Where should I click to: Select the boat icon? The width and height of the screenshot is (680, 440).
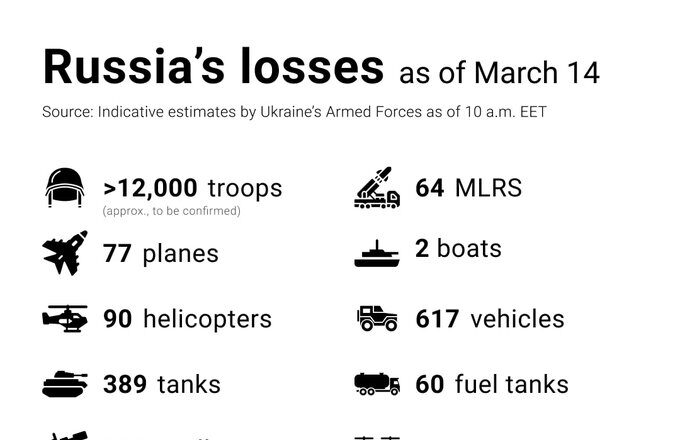point(377,254)
